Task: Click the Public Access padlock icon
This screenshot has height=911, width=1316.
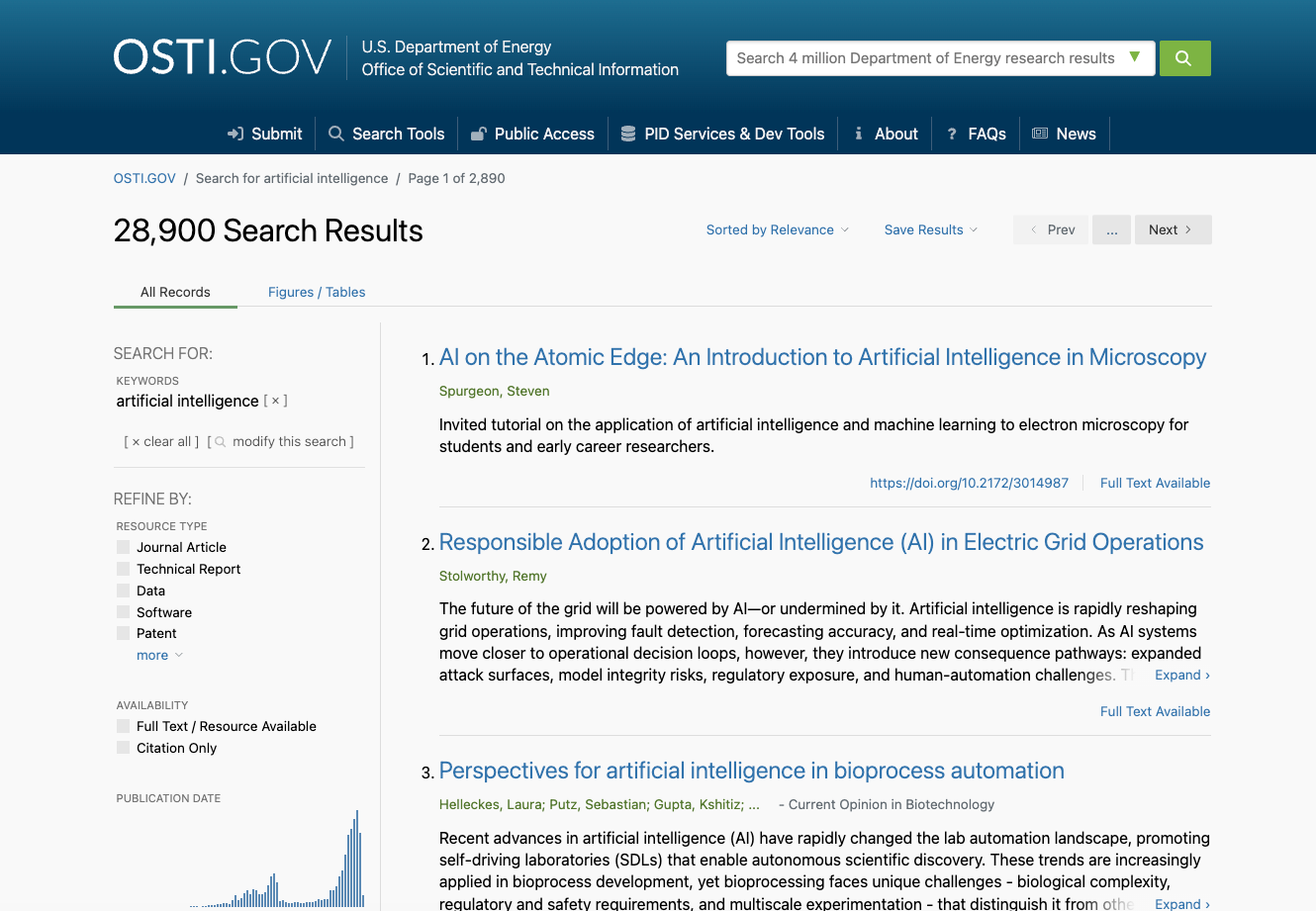Action: click(x=480, y=133)
